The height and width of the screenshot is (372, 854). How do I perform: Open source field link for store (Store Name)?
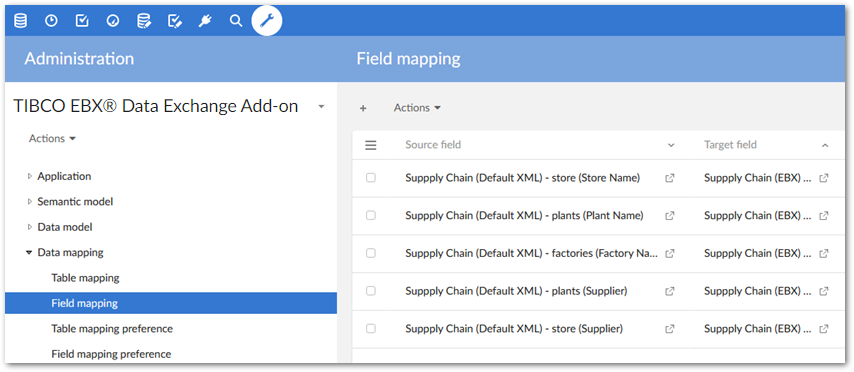point(670,178)
